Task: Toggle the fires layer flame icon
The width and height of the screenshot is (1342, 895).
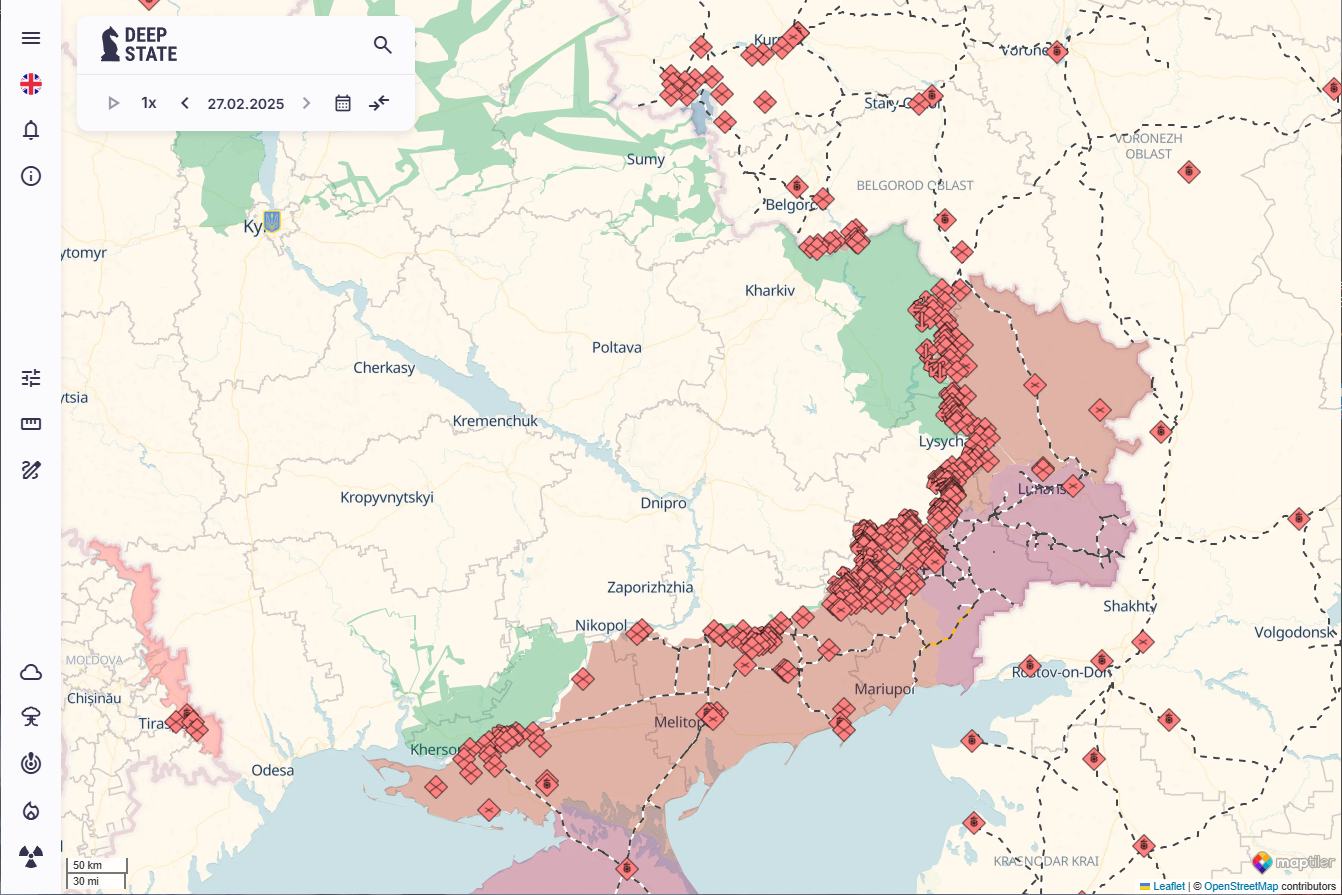Action: pos(31,810)
